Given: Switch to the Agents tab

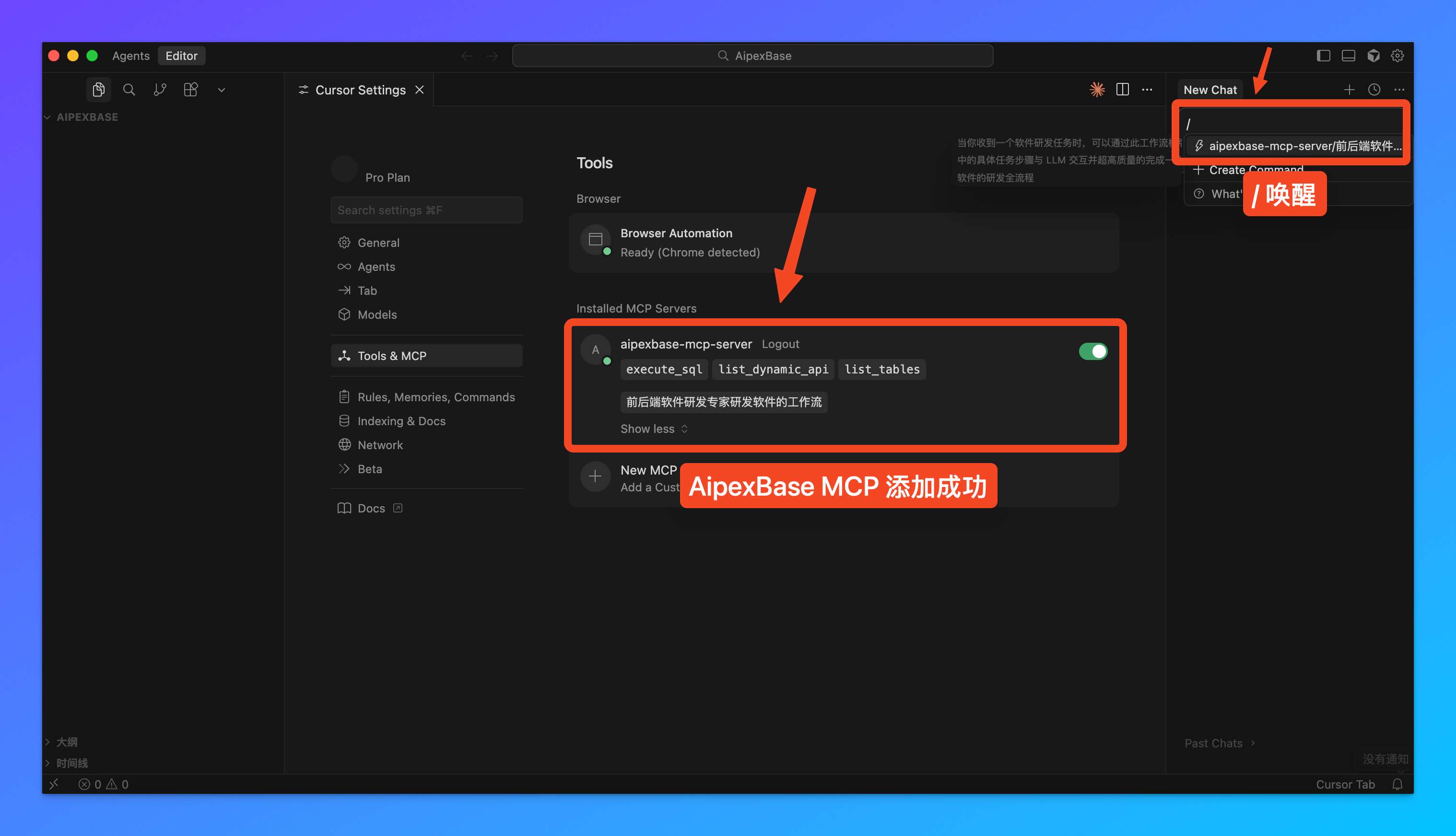Looking at the screenshot, I should tap(130, 55).
